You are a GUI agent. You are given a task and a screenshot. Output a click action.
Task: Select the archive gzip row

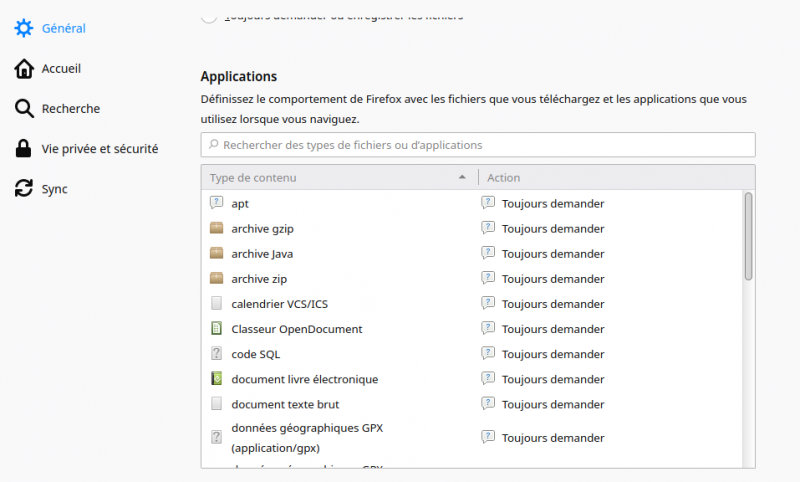click(x=472, y=229)
